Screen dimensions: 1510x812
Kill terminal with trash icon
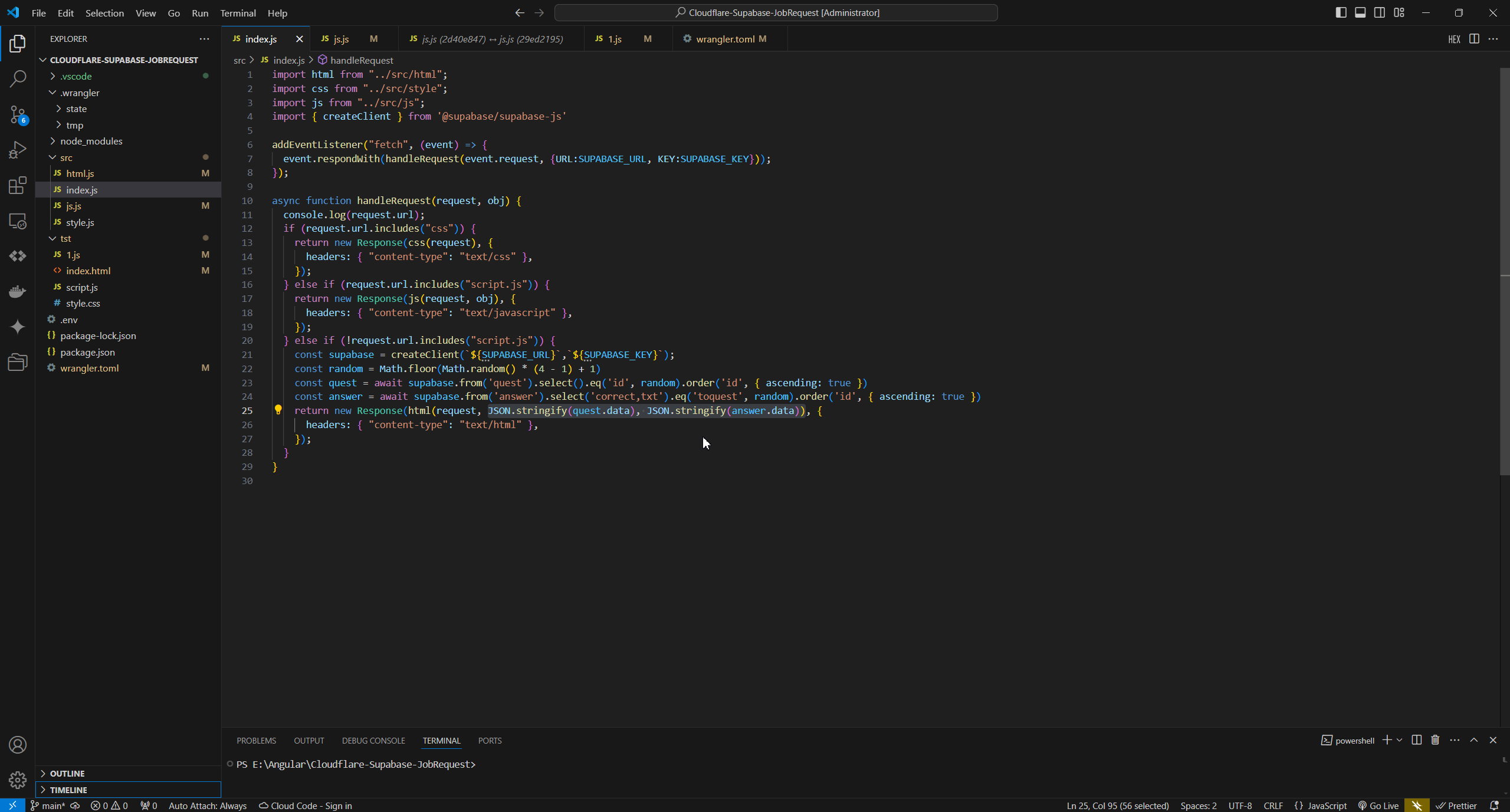[x=1435, y=740]
